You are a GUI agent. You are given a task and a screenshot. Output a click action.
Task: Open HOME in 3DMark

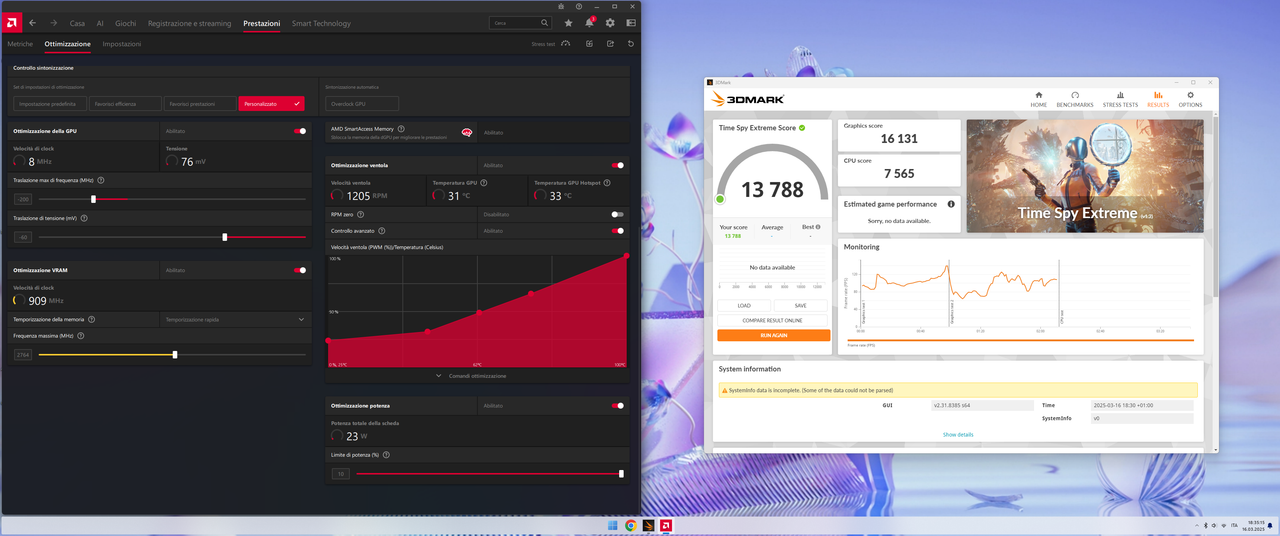coord(1039,99)
